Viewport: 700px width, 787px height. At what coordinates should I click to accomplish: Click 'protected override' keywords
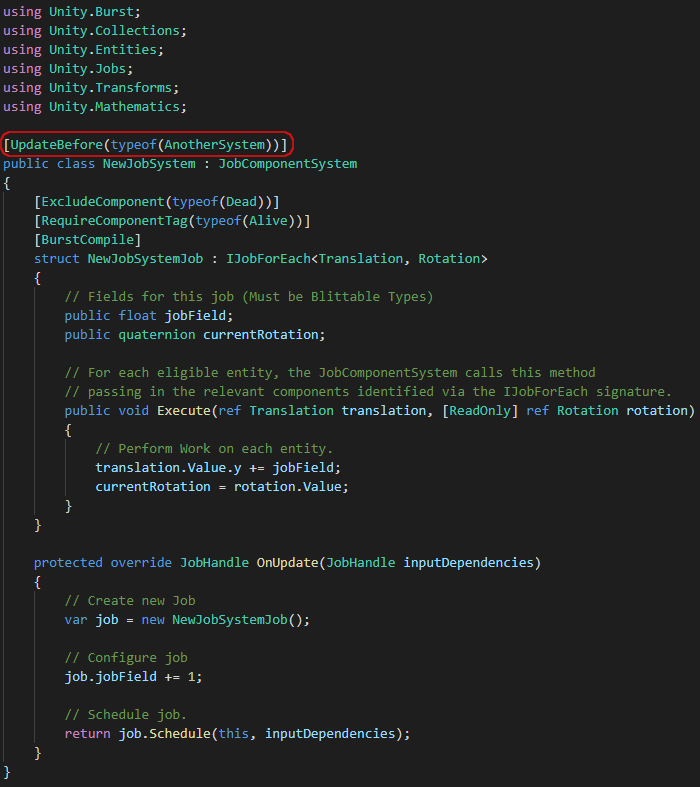103,563
